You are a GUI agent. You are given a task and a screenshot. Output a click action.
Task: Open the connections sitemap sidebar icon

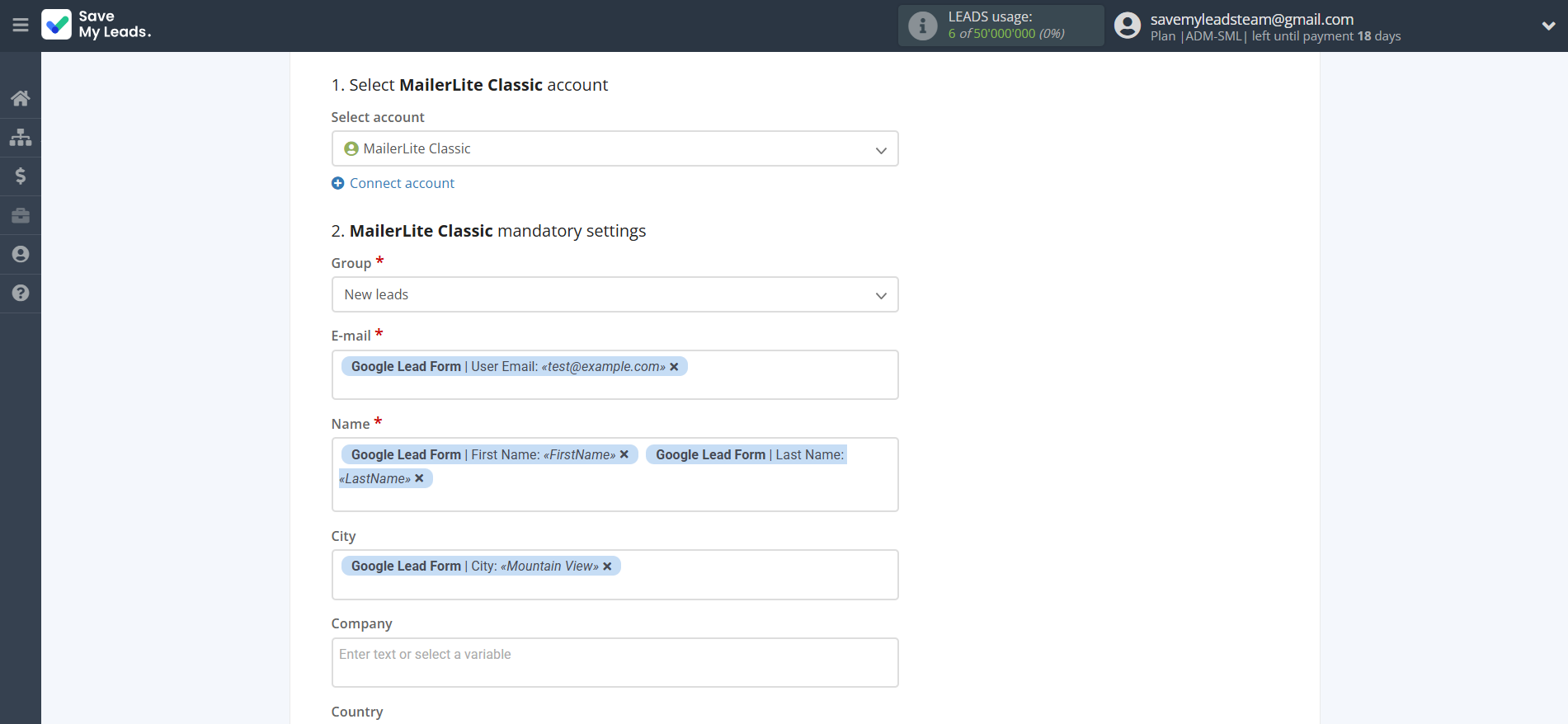click(21, 137)
